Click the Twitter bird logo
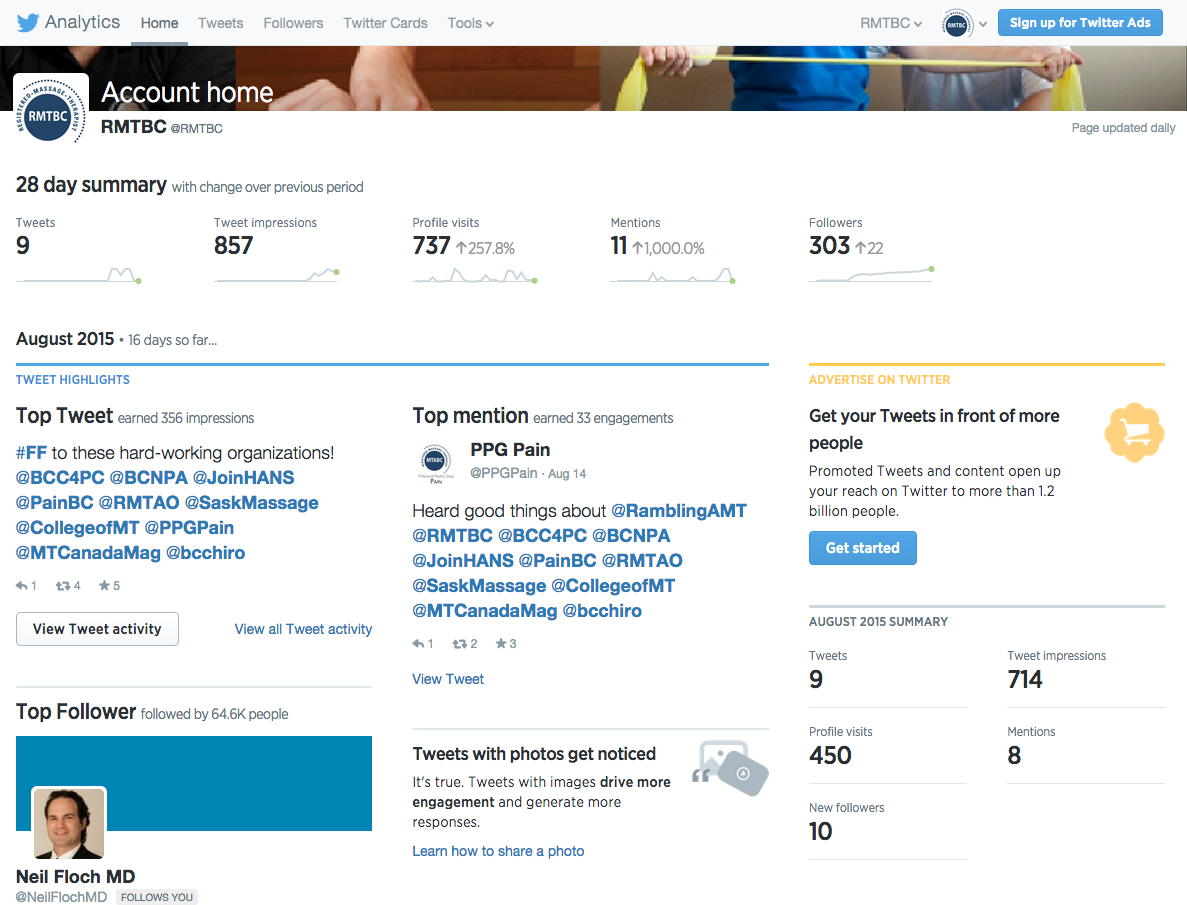The image size is (1187, 905). 28,23
